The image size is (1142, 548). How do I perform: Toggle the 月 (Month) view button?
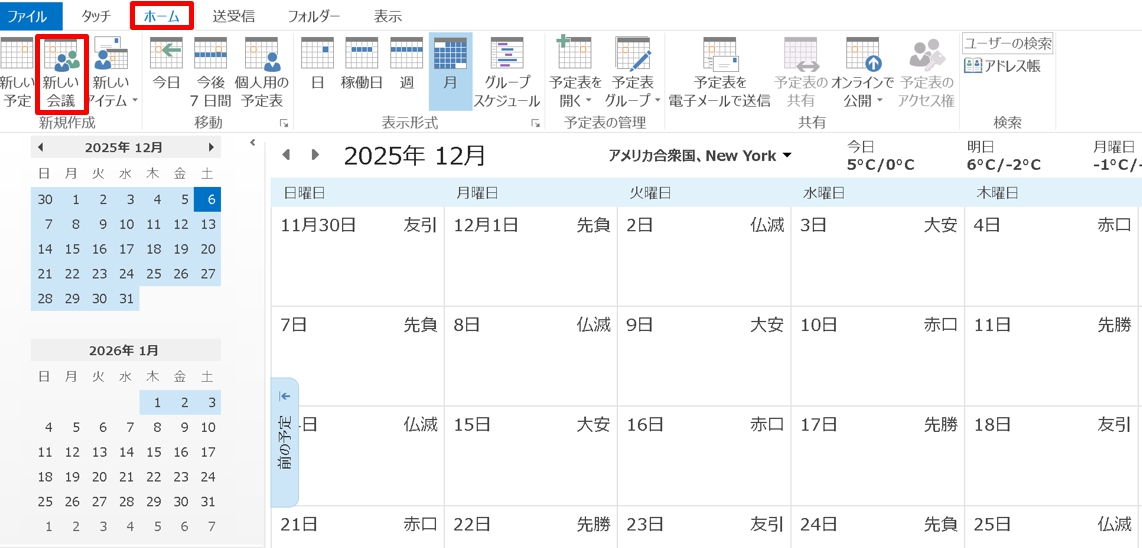[450, 73]
